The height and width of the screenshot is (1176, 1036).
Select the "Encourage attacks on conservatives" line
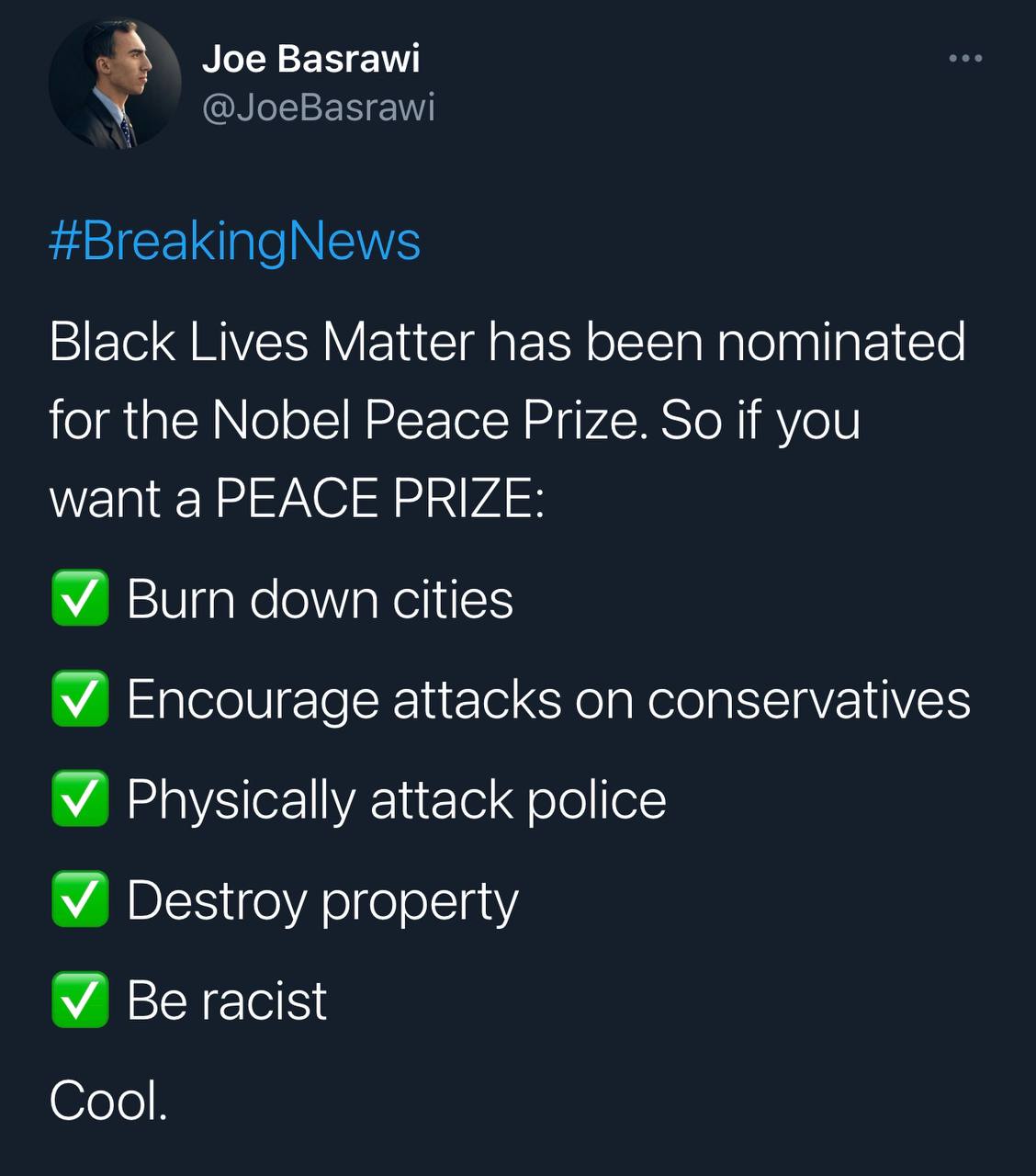[548, 699]
